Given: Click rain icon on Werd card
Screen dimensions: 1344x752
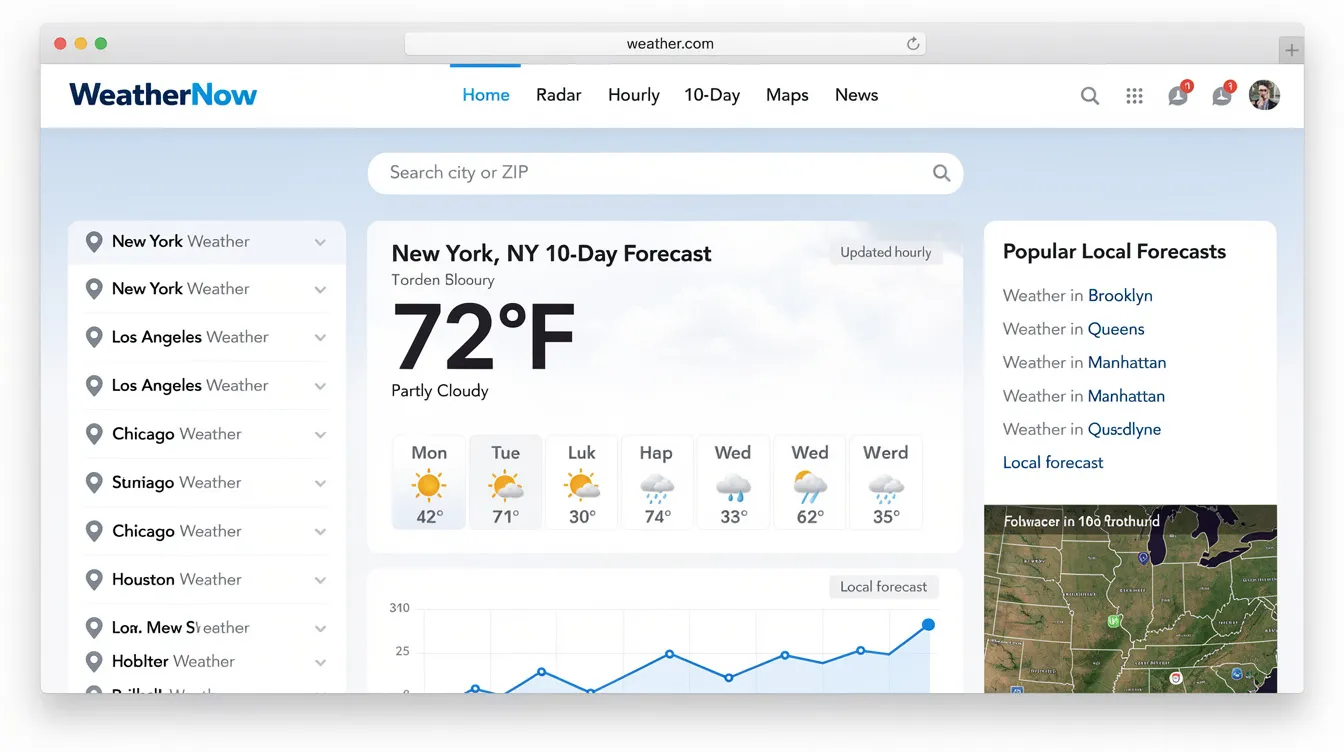Looking at the screenshot, I should pos(886,487).
